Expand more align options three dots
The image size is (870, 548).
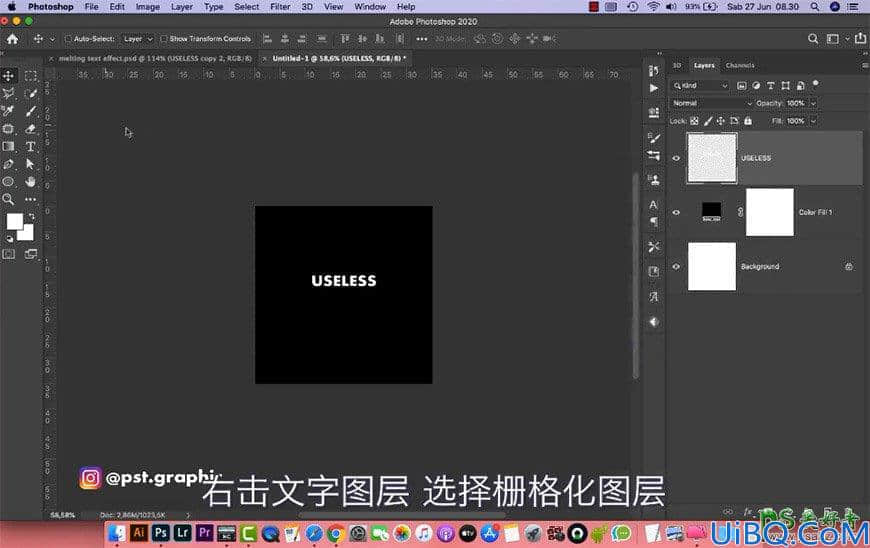tap(422, 39)
